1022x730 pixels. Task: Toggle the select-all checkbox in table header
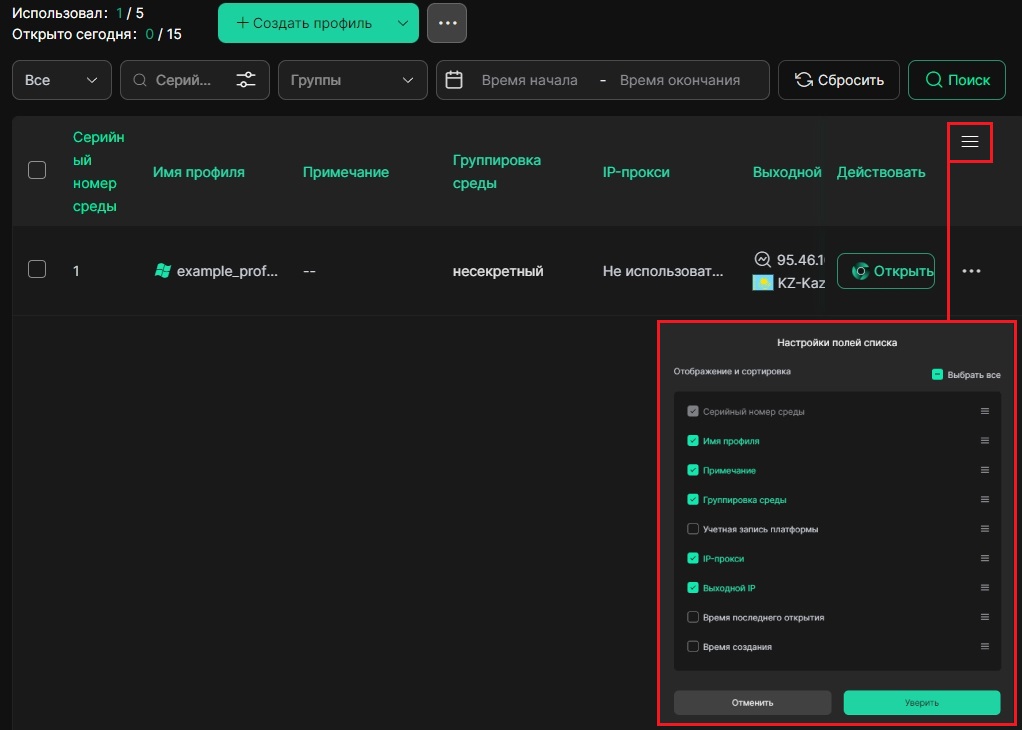[37, 170]
